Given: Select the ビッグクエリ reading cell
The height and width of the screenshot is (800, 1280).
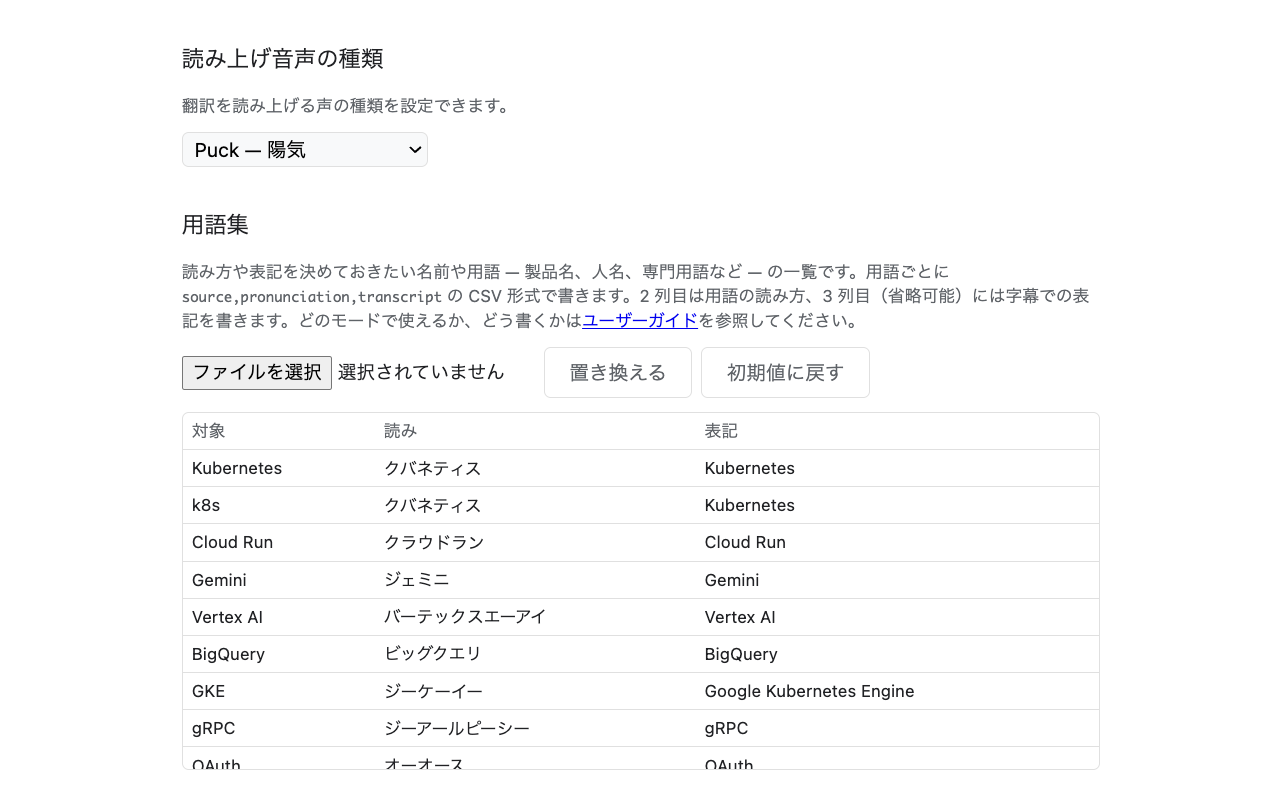Looking at the screenshot, I should pos(433,654).
